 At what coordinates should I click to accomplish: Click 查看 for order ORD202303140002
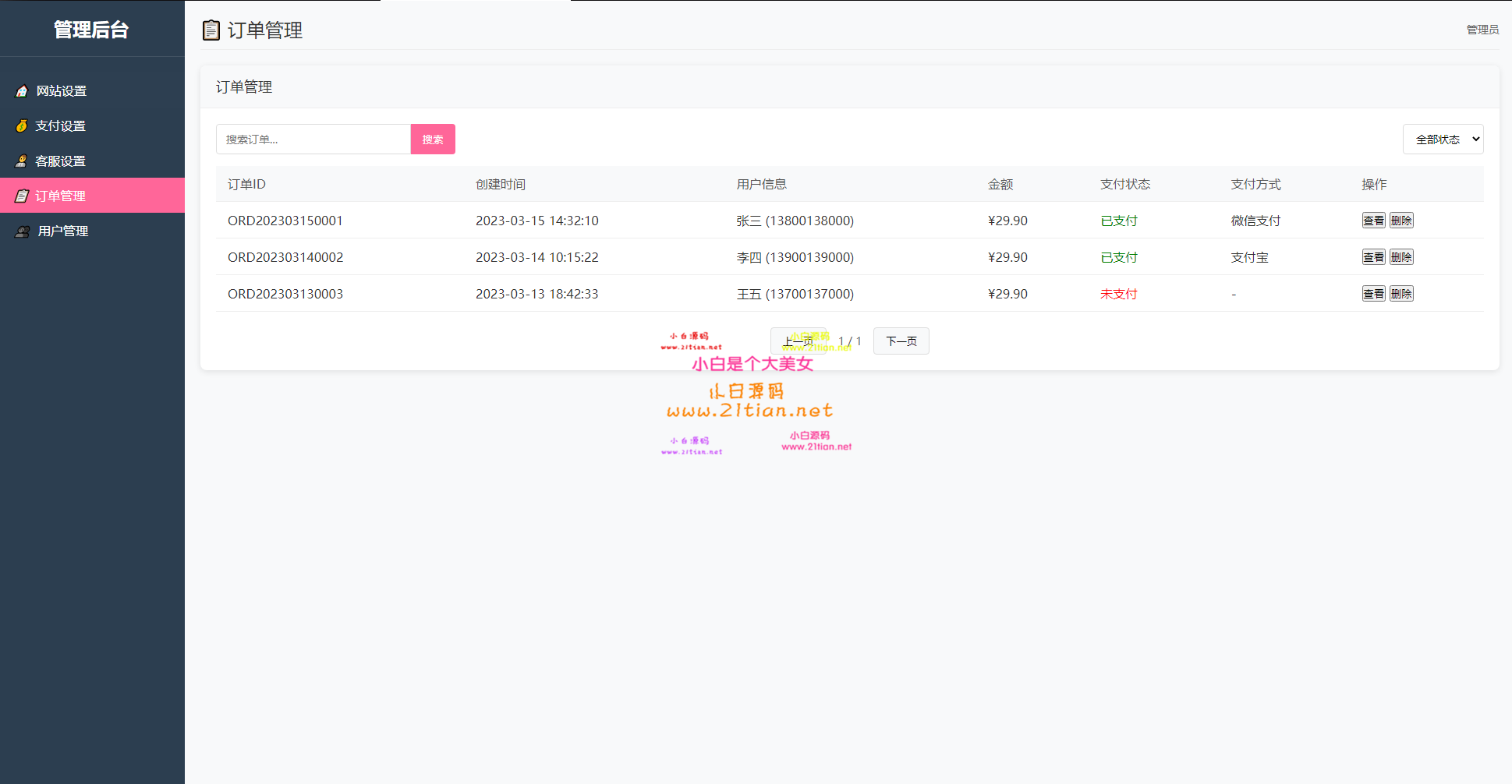1373,256
